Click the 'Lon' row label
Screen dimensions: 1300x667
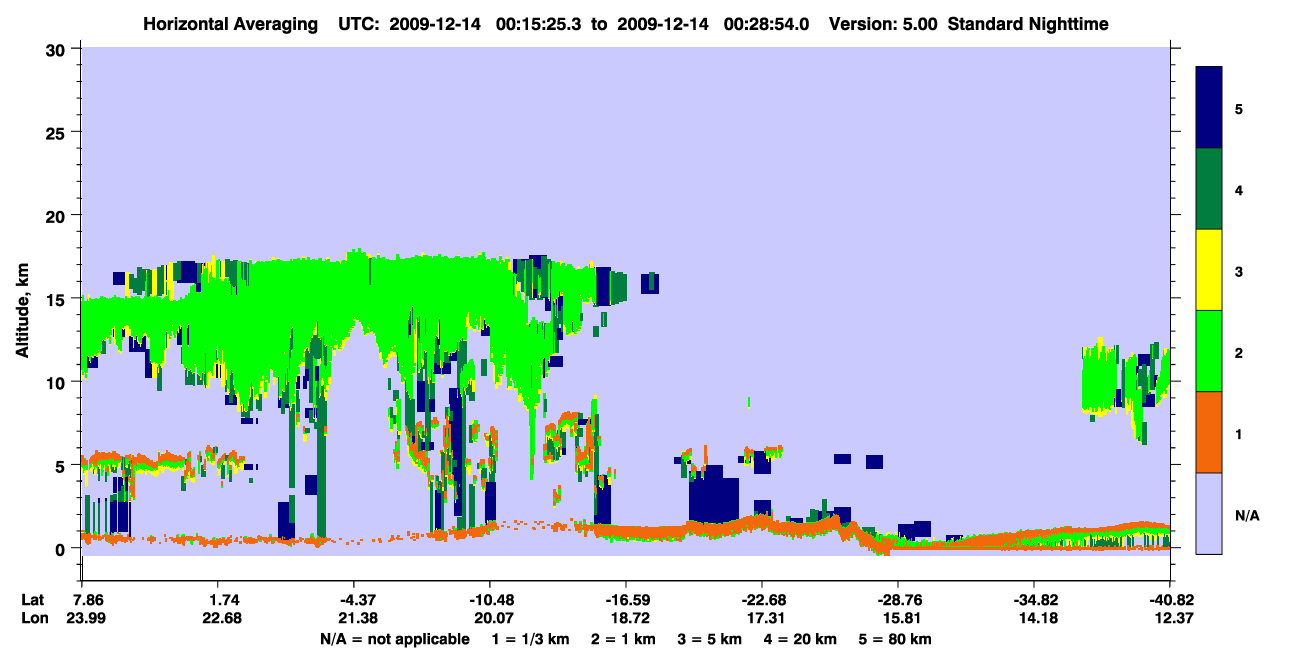point(33,618)
